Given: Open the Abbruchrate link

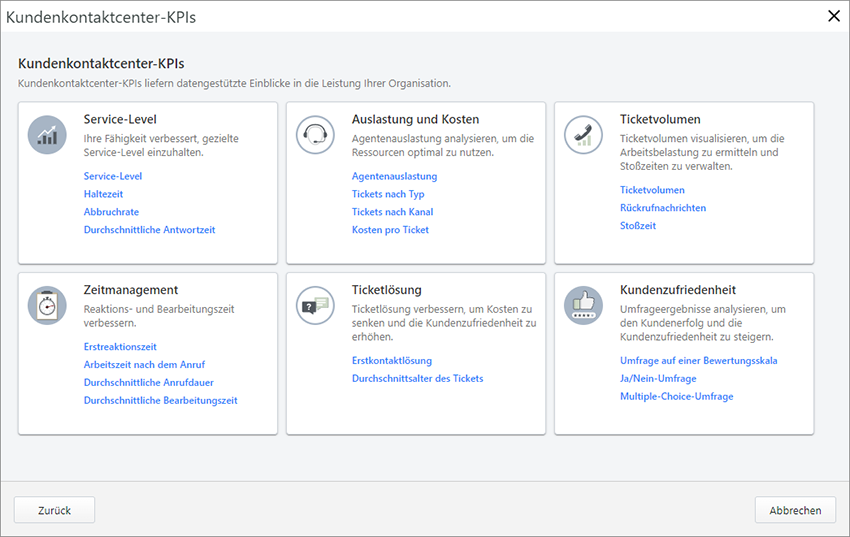Looking at the screenshot, I should pyautogui.click(x=111, y=212).
